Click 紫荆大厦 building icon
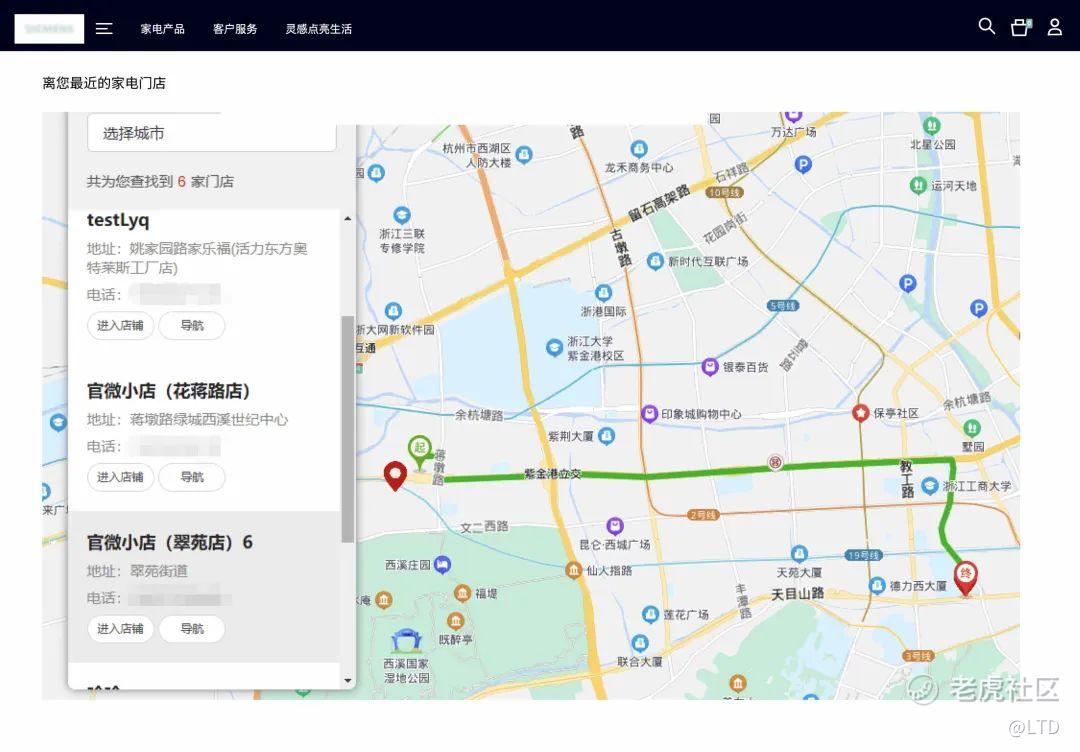 pyautogui.click(x=606, y=435)
